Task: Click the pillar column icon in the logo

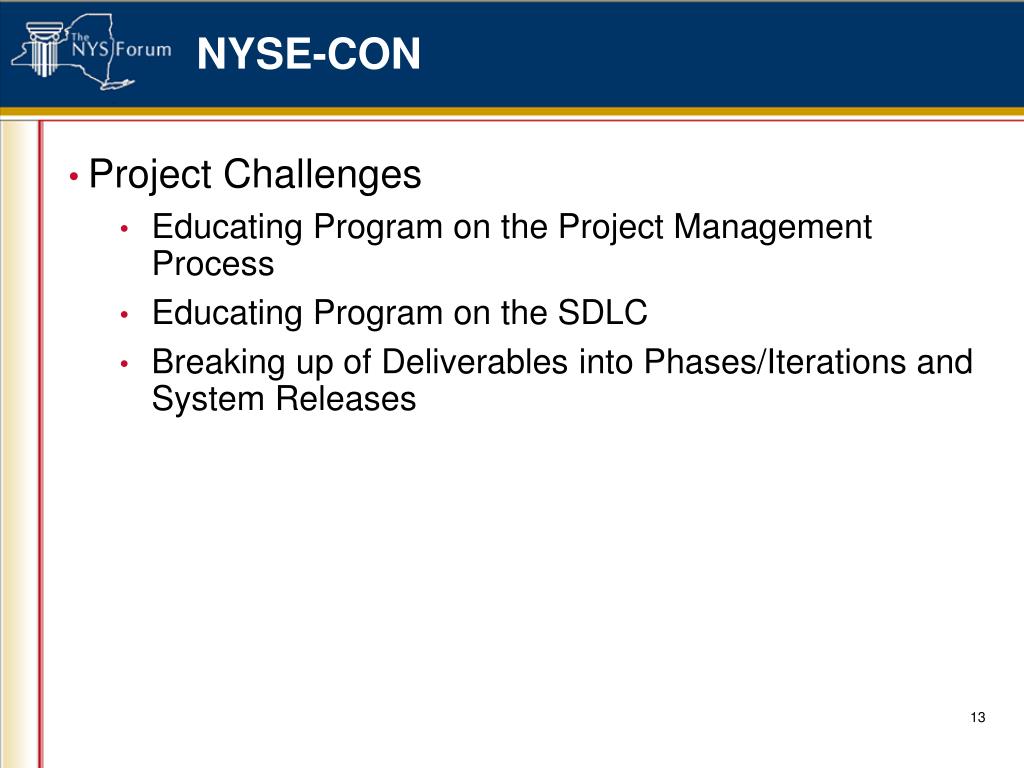Action: (x=44, y=50)
